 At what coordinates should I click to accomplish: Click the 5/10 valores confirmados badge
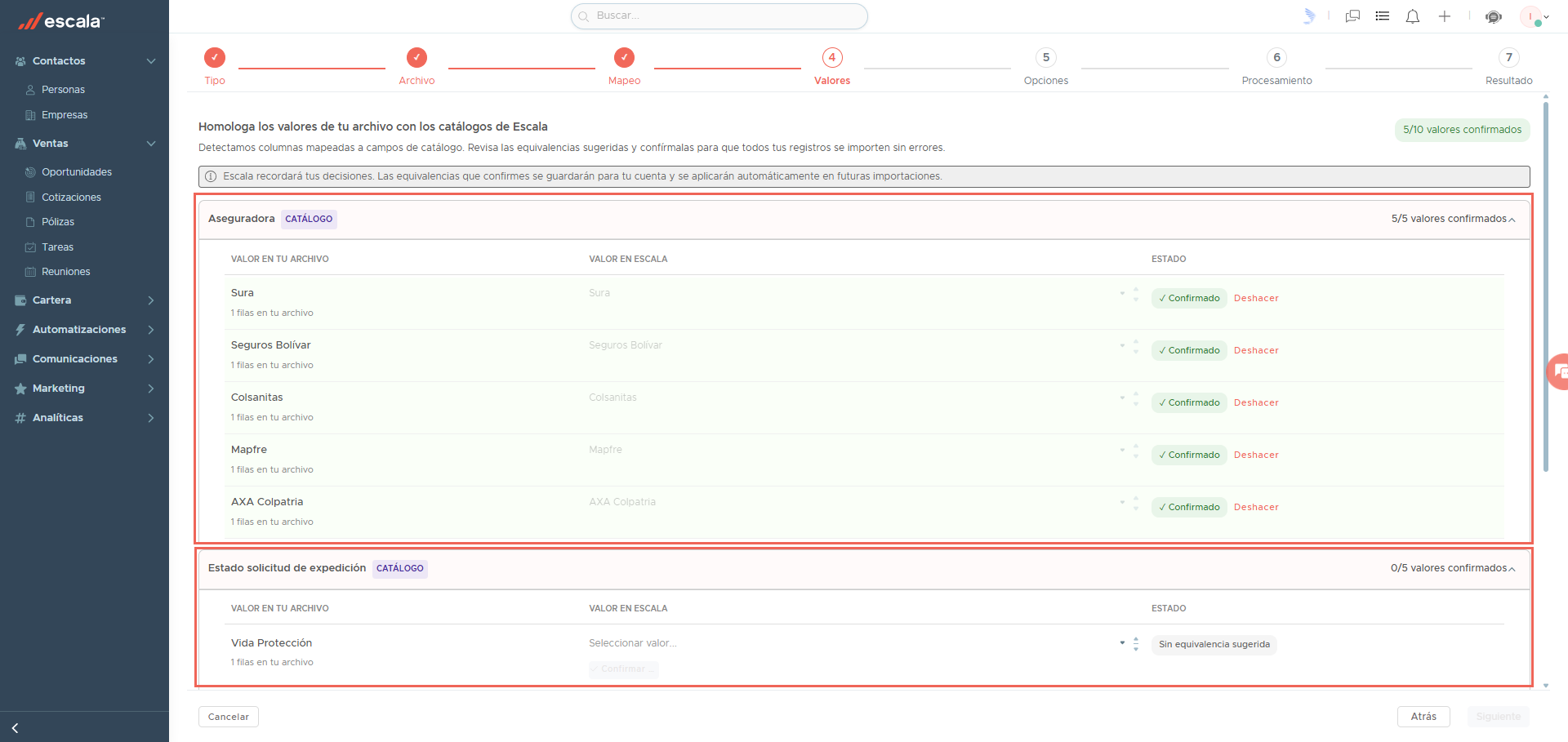[1463, 130]
